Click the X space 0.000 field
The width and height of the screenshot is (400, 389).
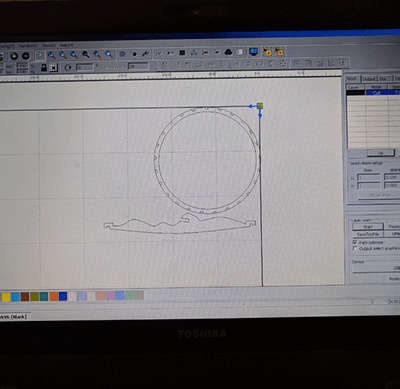click(x=392, y=177)
